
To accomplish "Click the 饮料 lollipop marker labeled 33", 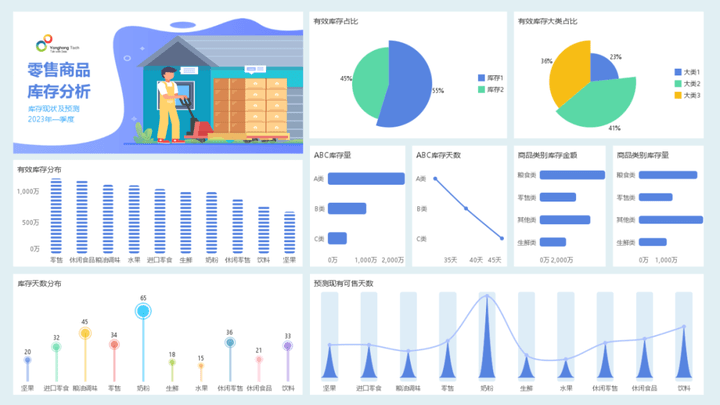I will pos(288,345).
